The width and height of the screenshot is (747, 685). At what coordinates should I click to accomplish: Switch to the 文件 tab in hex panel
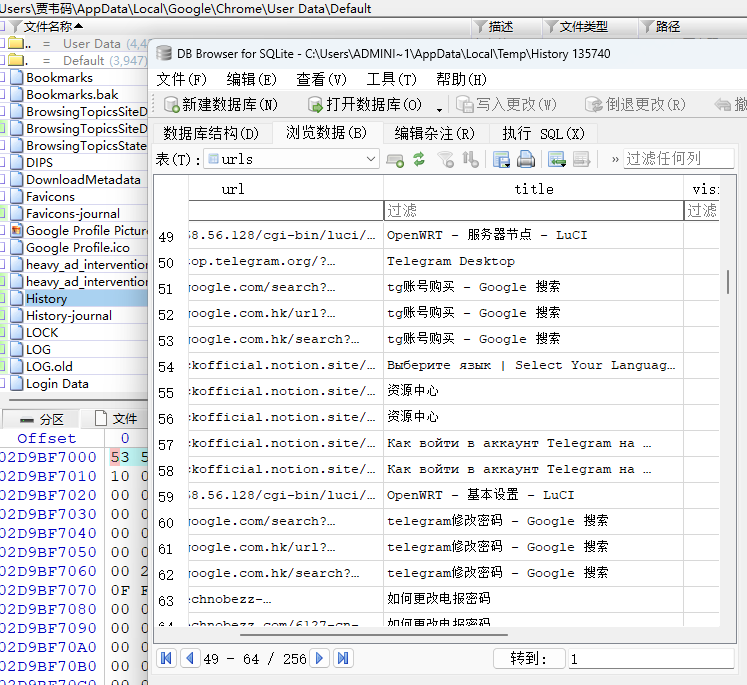116,419
